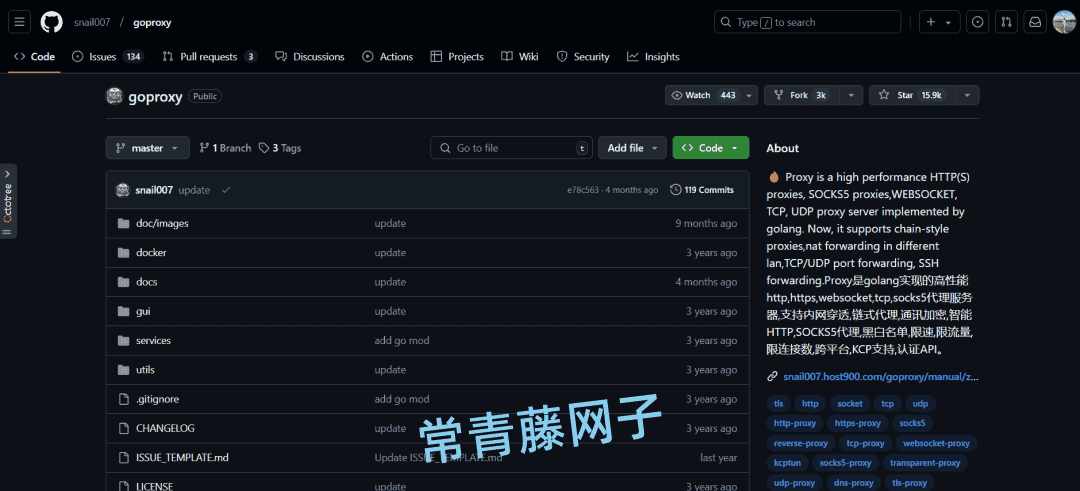Image resolution: width=1080 pixels, height=491 pixels.
Task: Open the docker folder
Action: point(151,253)
